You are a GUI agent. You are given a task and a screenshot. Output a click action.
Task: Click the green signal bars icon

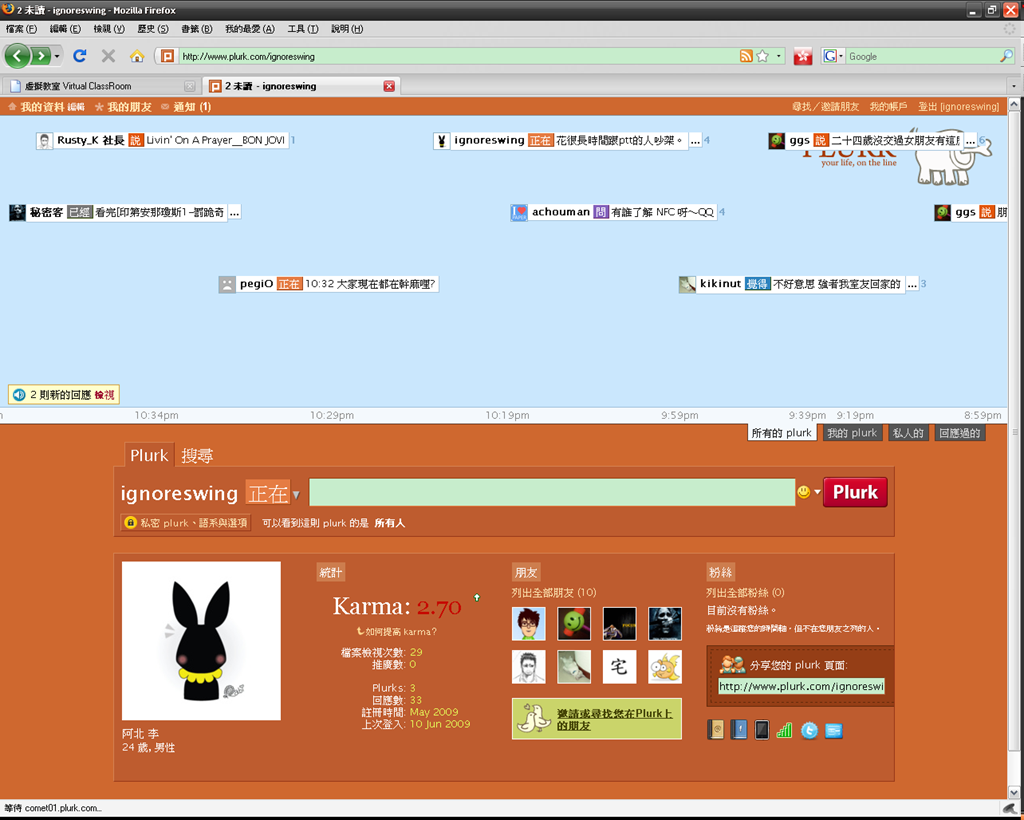tap(784, 730)
